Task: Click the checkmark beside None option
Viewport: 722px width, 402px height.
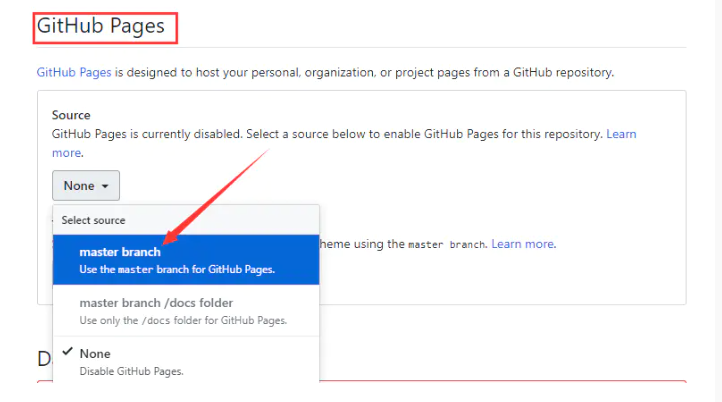Action: point(68,352)
